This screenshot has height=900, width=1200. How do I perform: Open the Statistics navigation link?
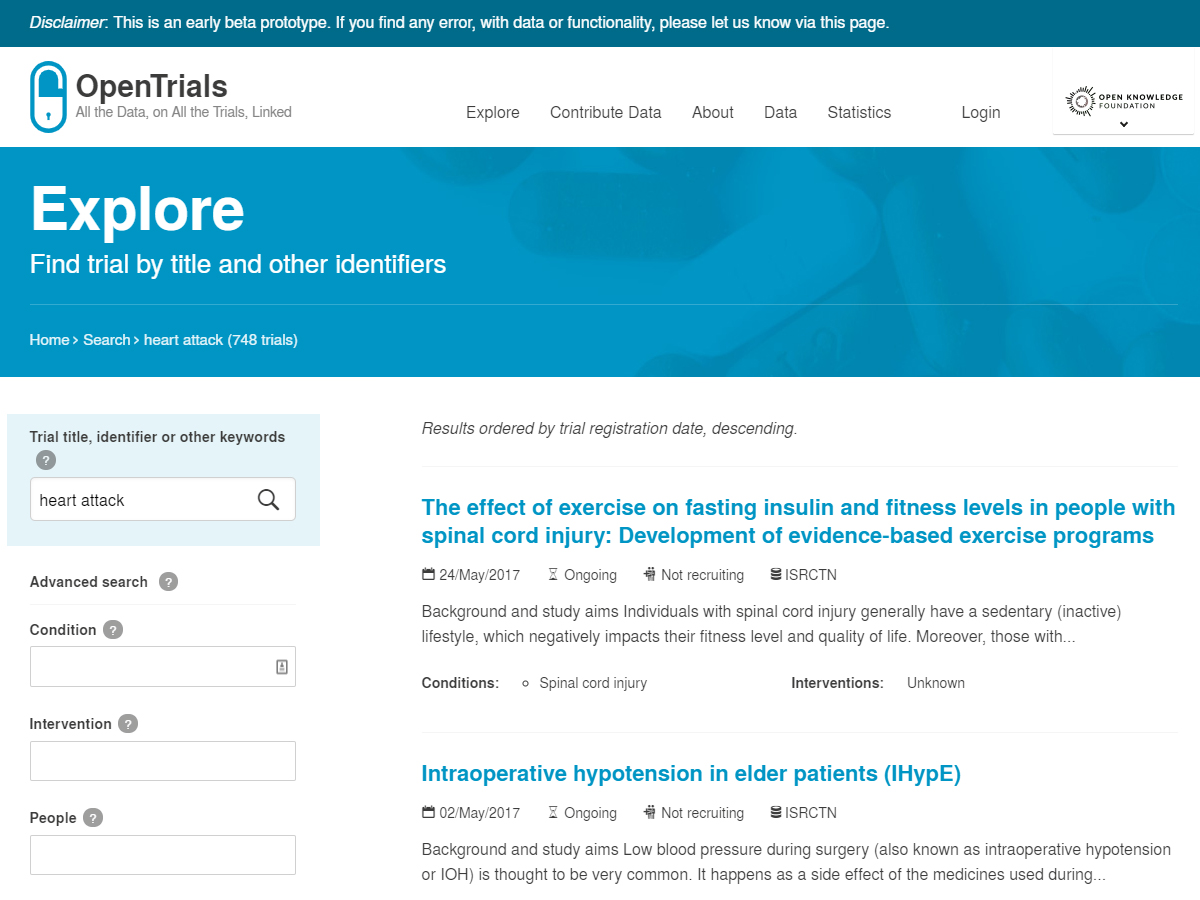tap(858, 112)
